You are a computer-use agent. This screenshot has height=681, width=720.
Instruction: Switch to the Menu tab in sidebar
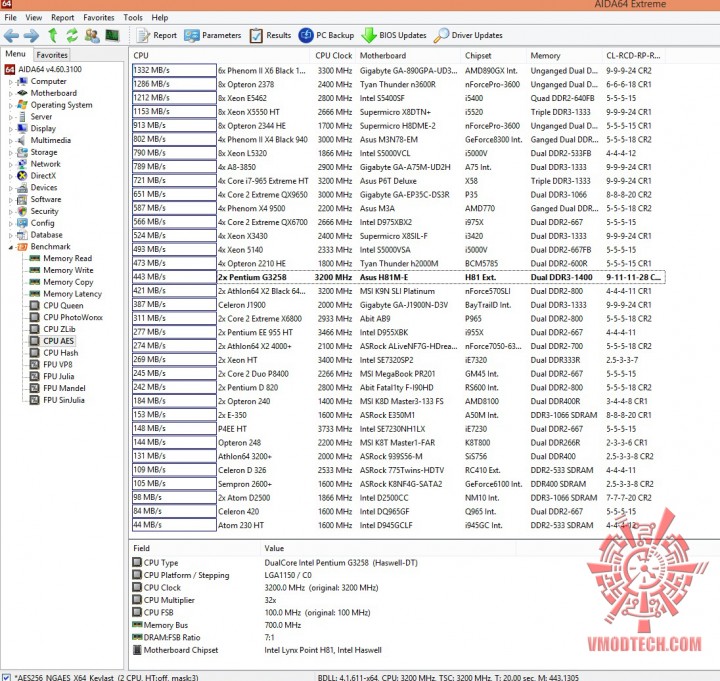tap(16, 54)
